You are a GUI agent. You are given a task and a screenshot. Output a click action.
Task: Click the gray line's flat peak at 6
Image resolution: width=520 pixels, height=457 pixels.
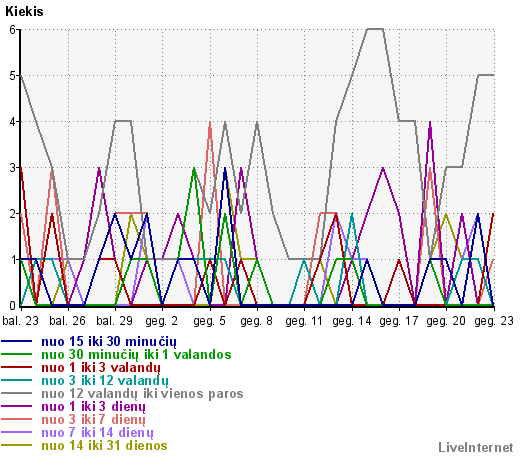pos(375,29)
